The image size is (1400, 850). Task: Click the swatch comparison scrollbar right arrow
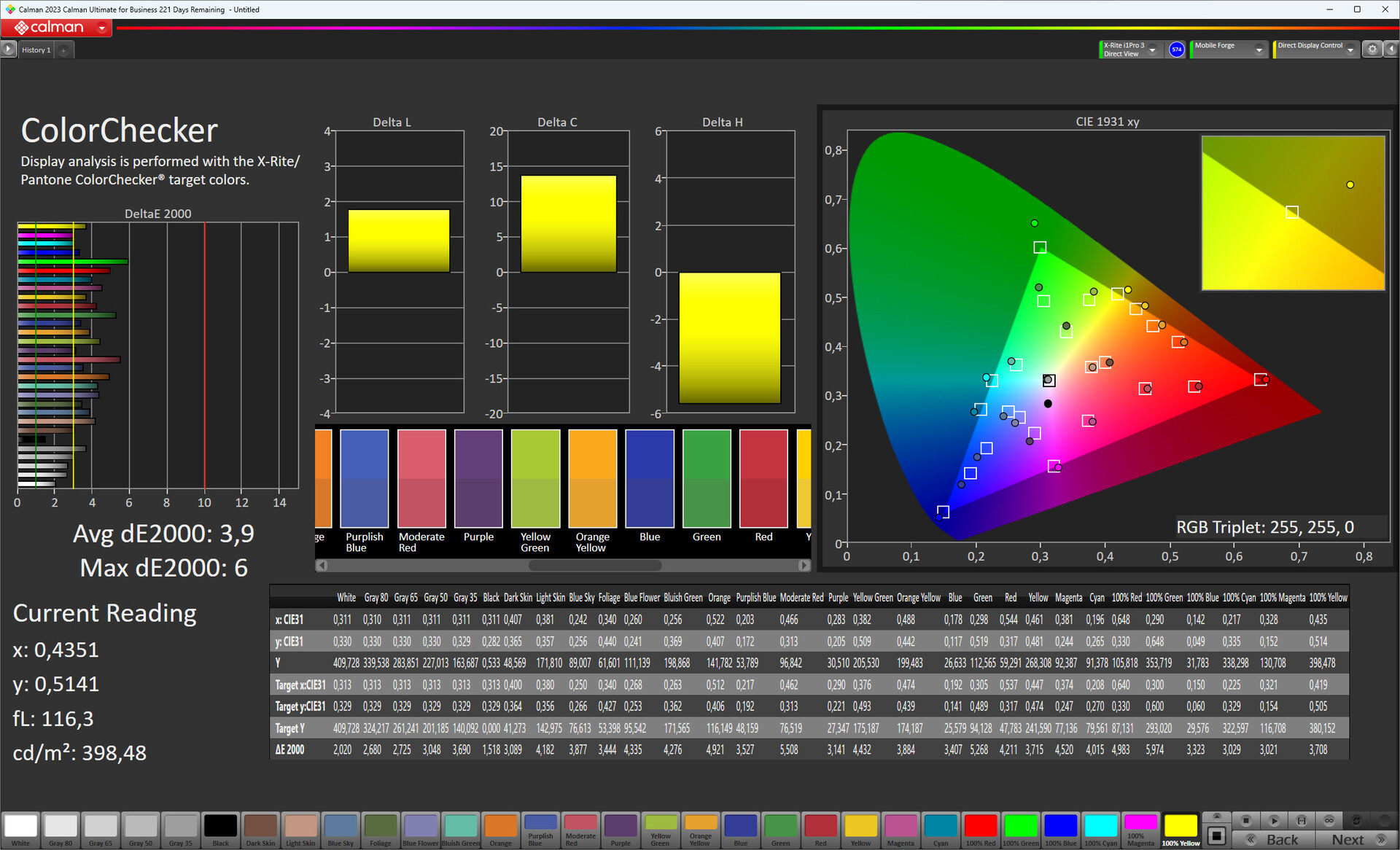coord(804,565)
